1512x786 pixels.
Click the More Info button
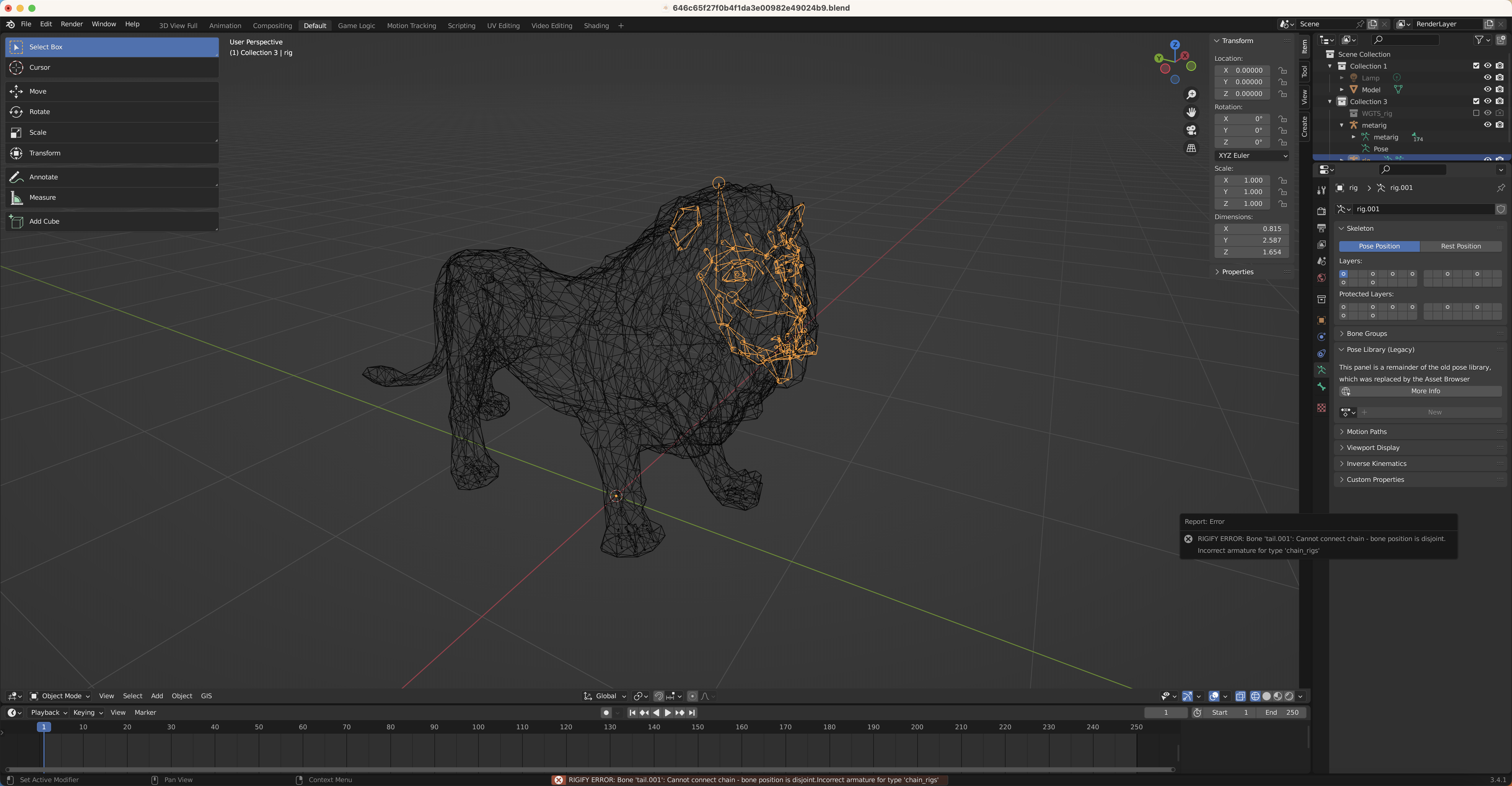coord(1420,391)
